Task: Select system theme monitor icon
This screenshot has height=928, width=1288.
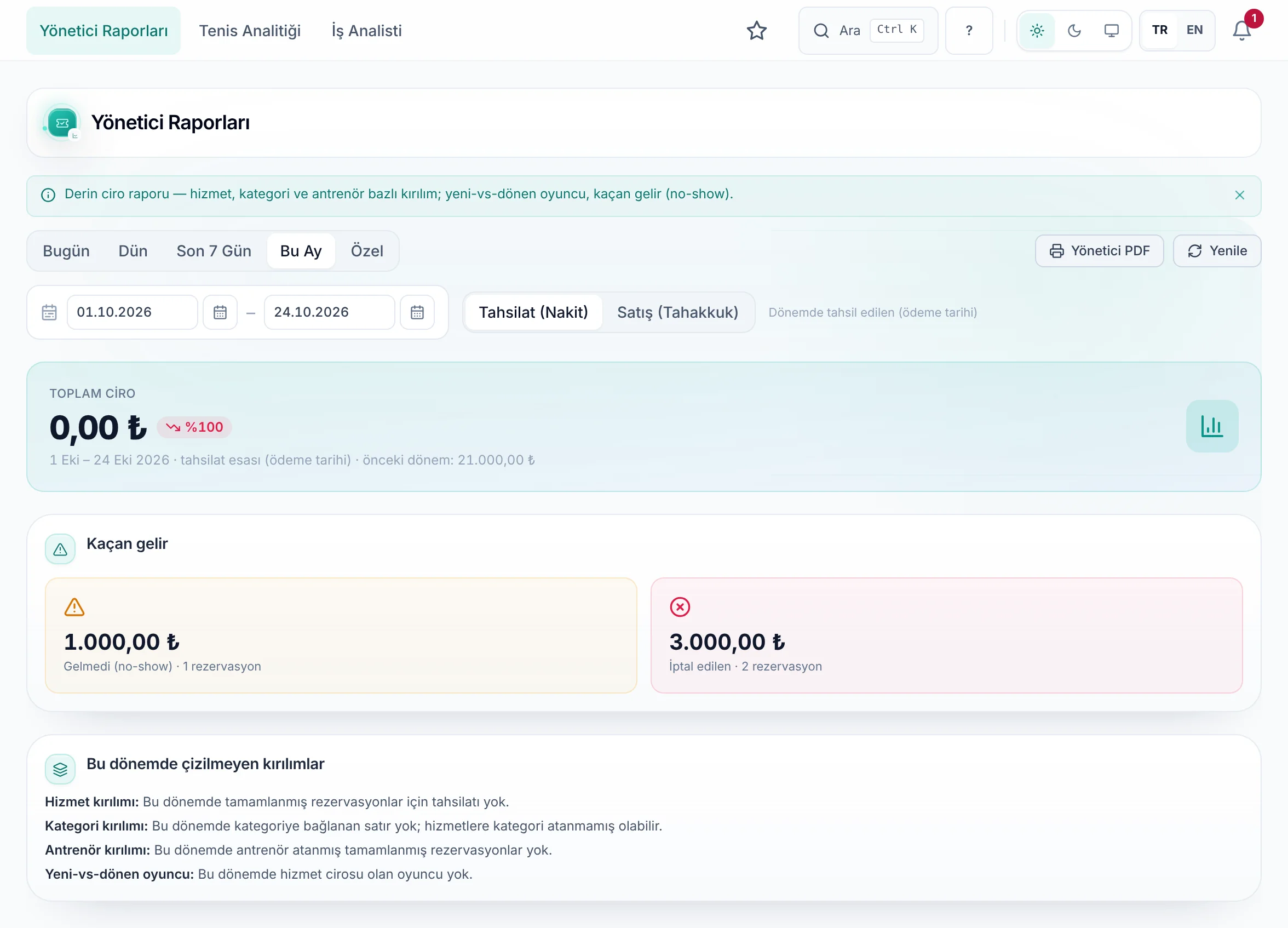Action: point(1111,31)
